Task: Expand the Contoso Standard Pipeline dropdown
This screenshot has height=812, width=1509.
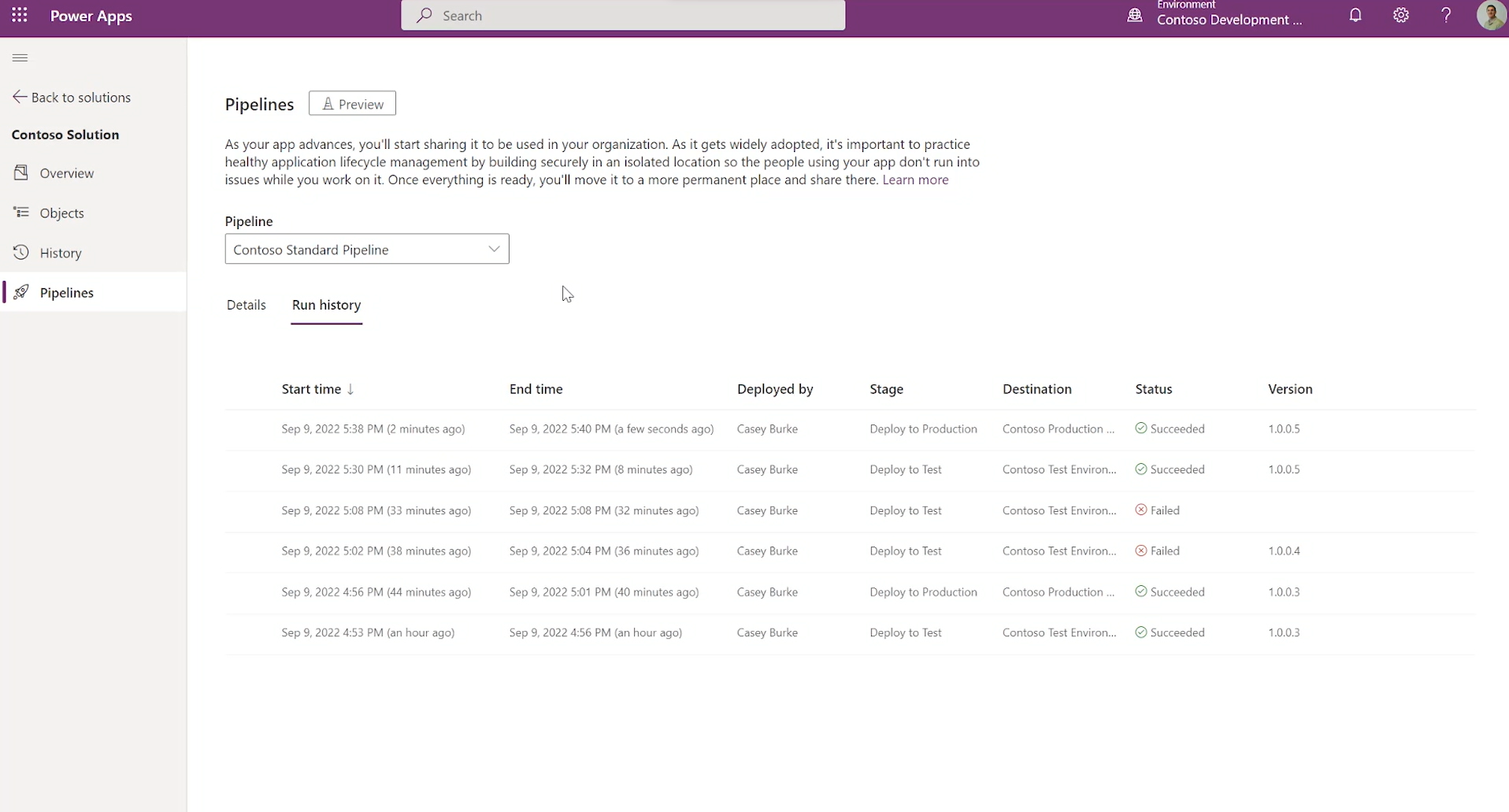Action: 367,249
